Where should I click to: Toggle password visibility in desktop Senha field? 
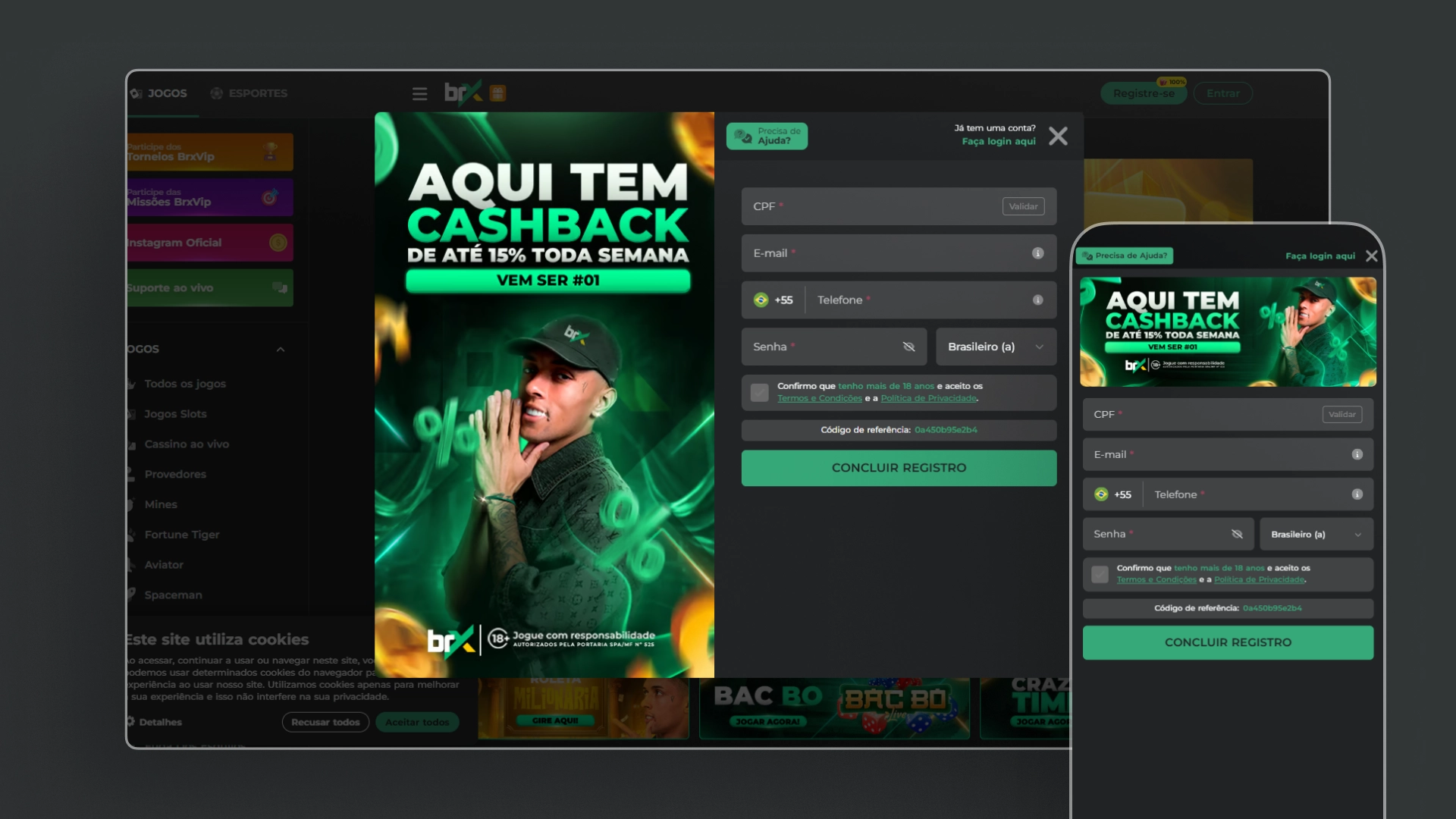point(908,347)
